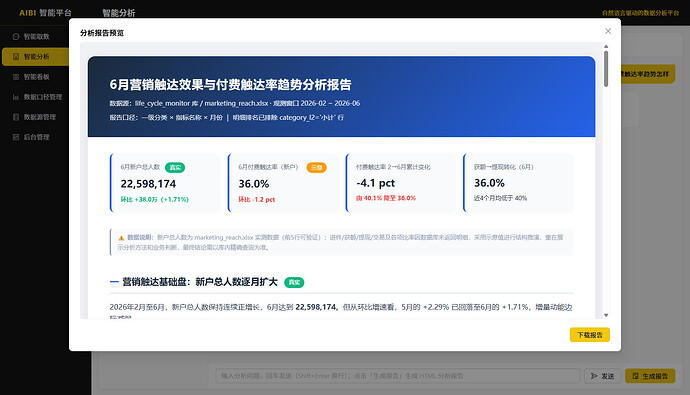This screenshot has height=395, width=690.
Task: Click the green 真实 badge beside 营销触达基础盘 heading
Action: point(294,282)
